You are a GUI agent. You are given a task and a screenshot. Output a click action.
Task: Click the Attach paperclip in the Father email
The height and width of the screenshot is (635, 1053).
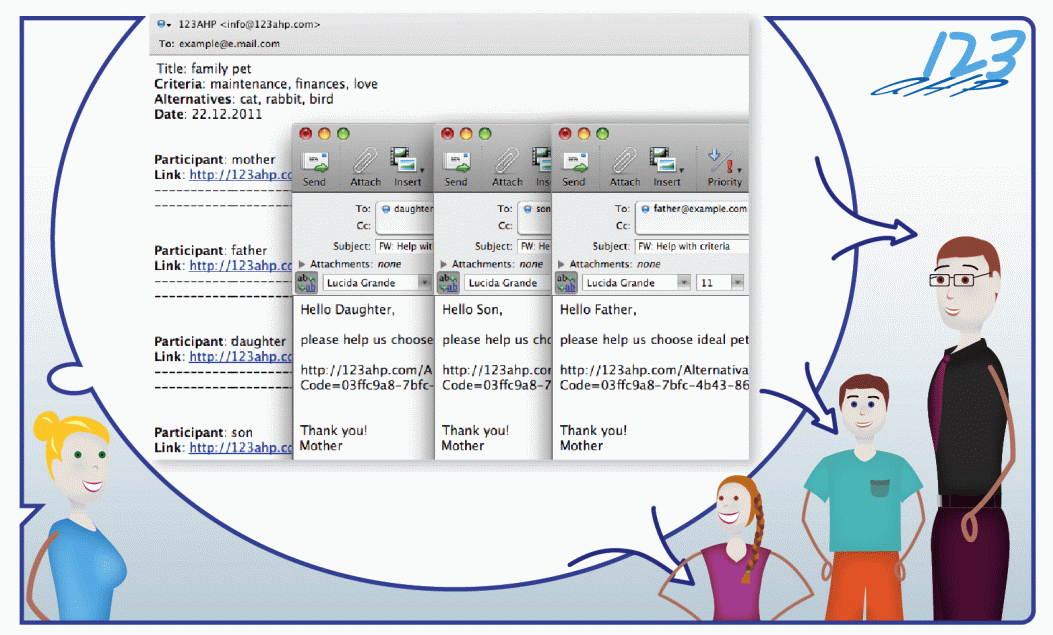(x=625, y=163)
